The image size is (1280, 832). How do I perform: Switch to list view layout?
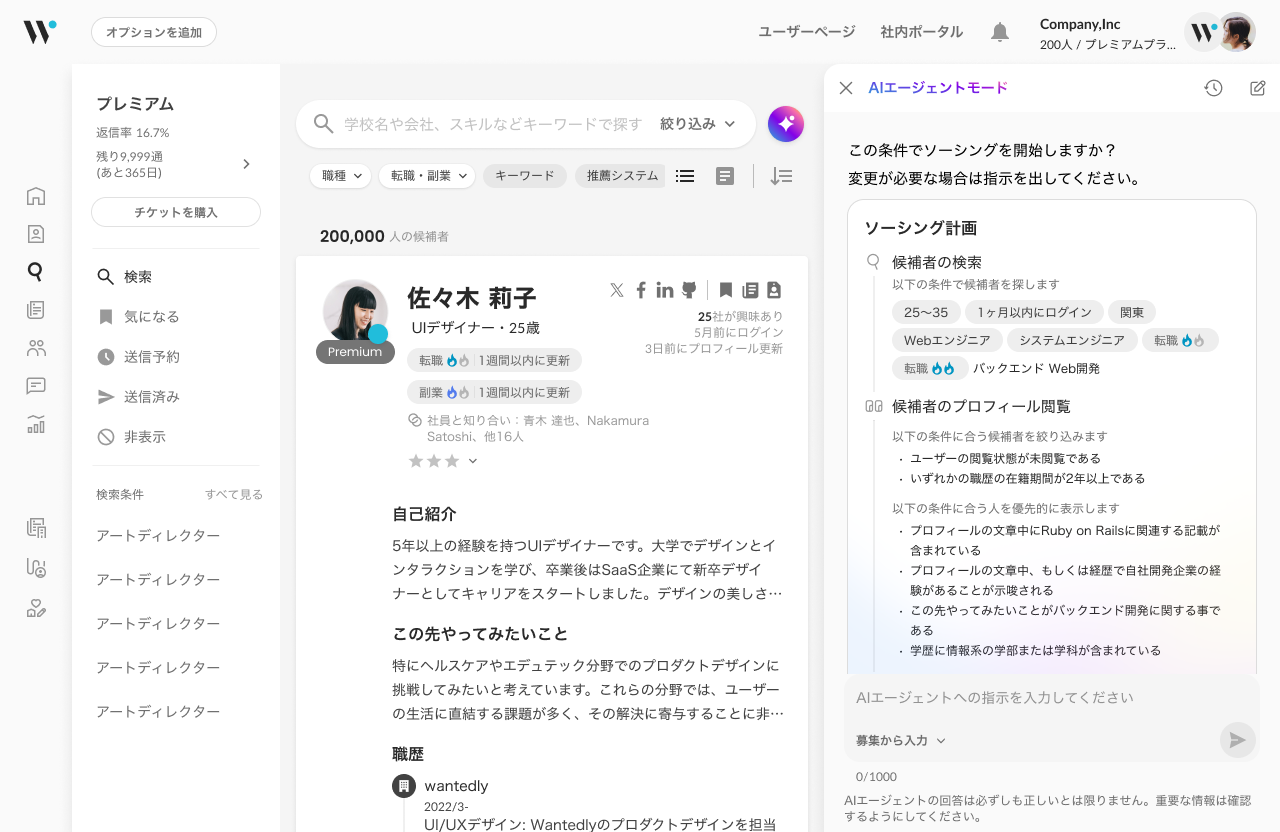pyautogui.click(x=685, y=176)
